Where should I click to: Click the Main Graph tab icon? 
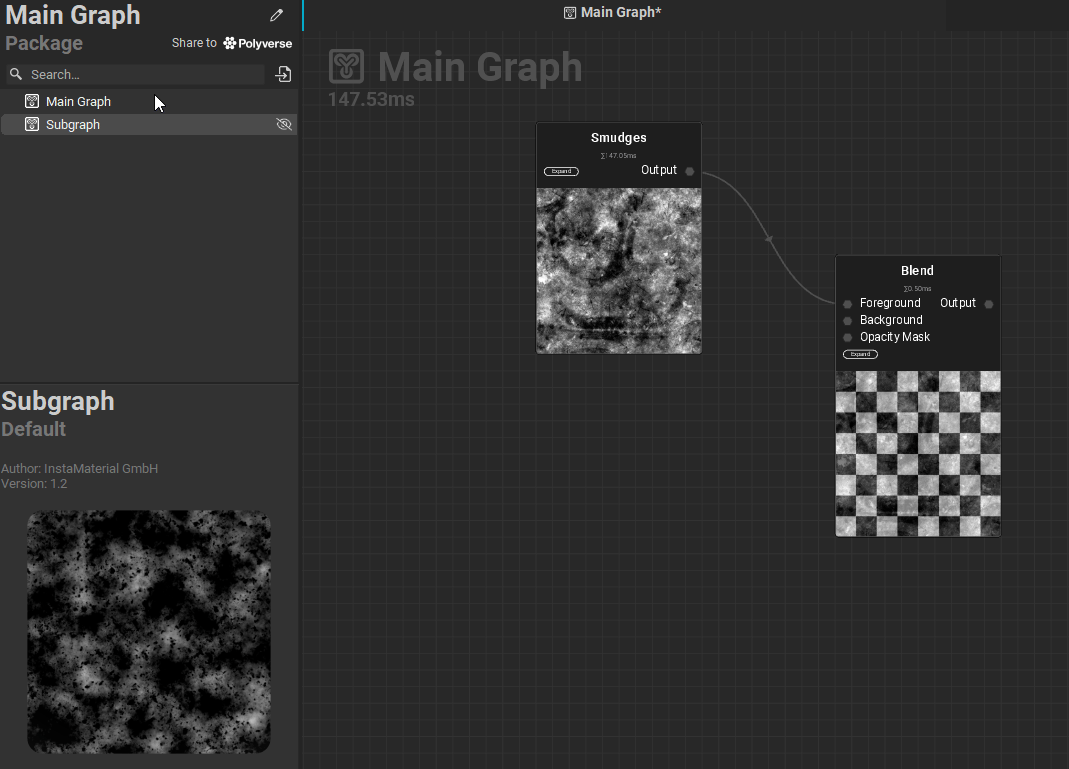click(x=570, y=12)
